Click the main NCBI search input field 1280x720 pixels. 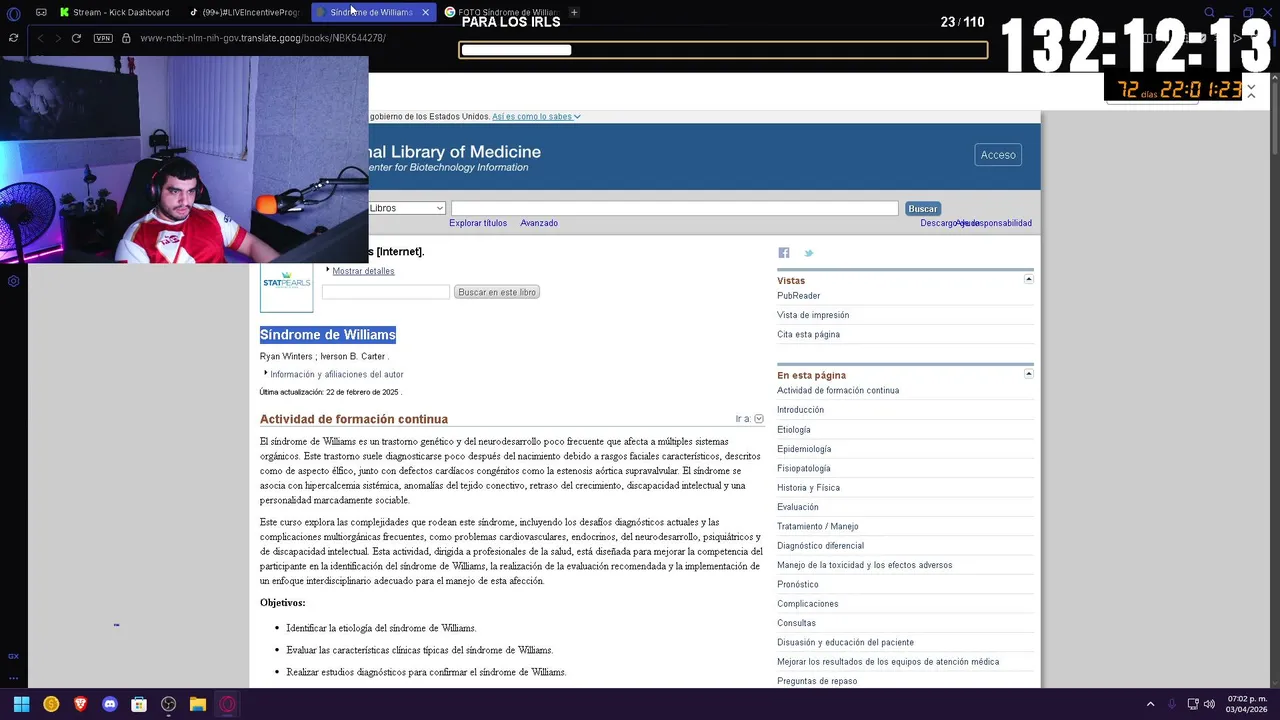675,208
